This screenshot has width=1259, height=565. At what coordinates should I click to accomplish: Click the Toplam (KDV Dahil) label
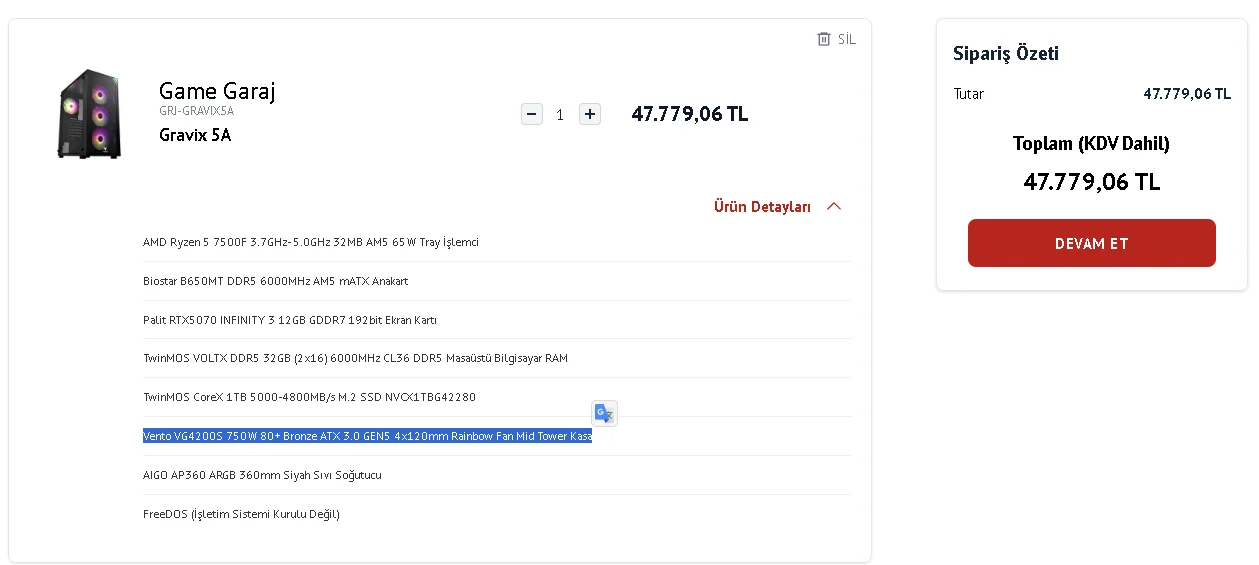[1091, 143]
